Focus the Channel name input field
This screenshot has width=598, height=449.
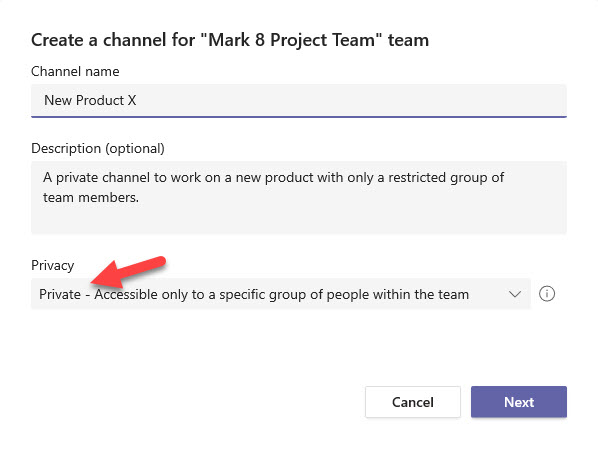299,101
